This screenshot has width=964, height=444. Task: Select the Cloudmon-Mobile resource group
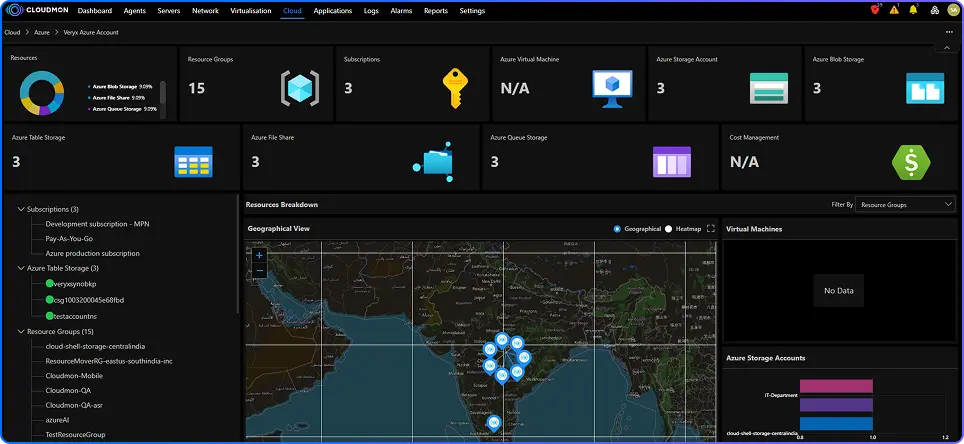coord(74,376)
